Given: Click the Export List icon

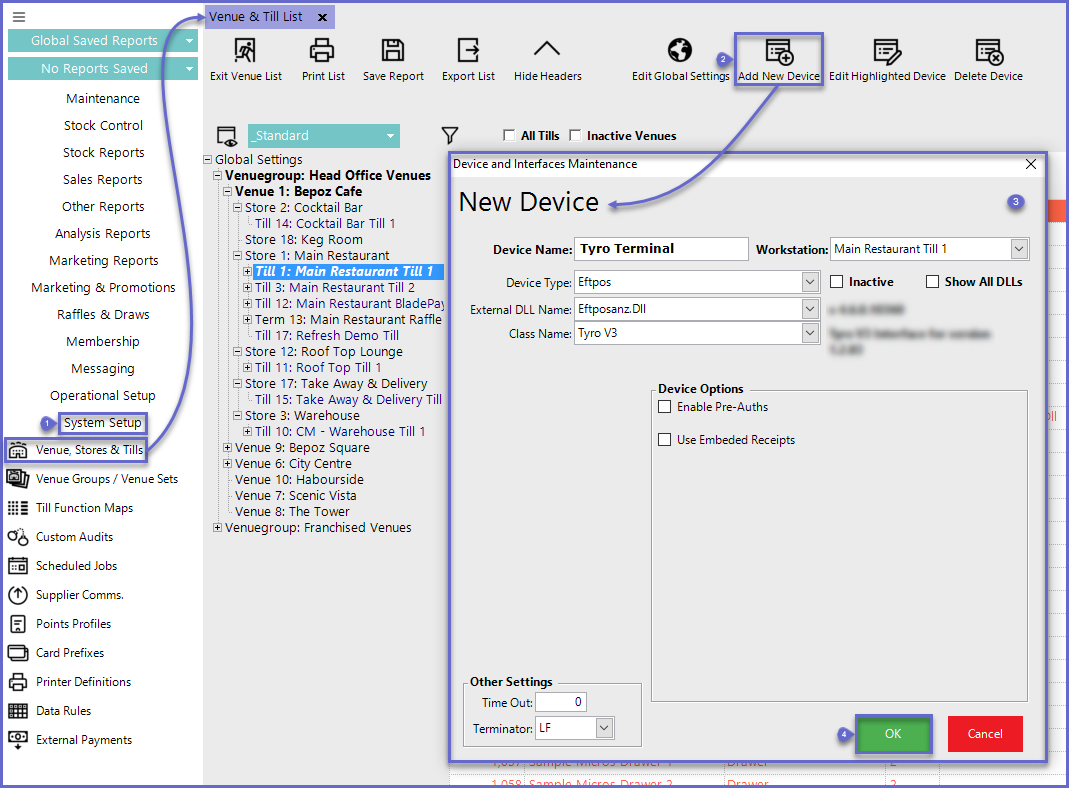Looking at the screenshot, I should coord(468,51).
